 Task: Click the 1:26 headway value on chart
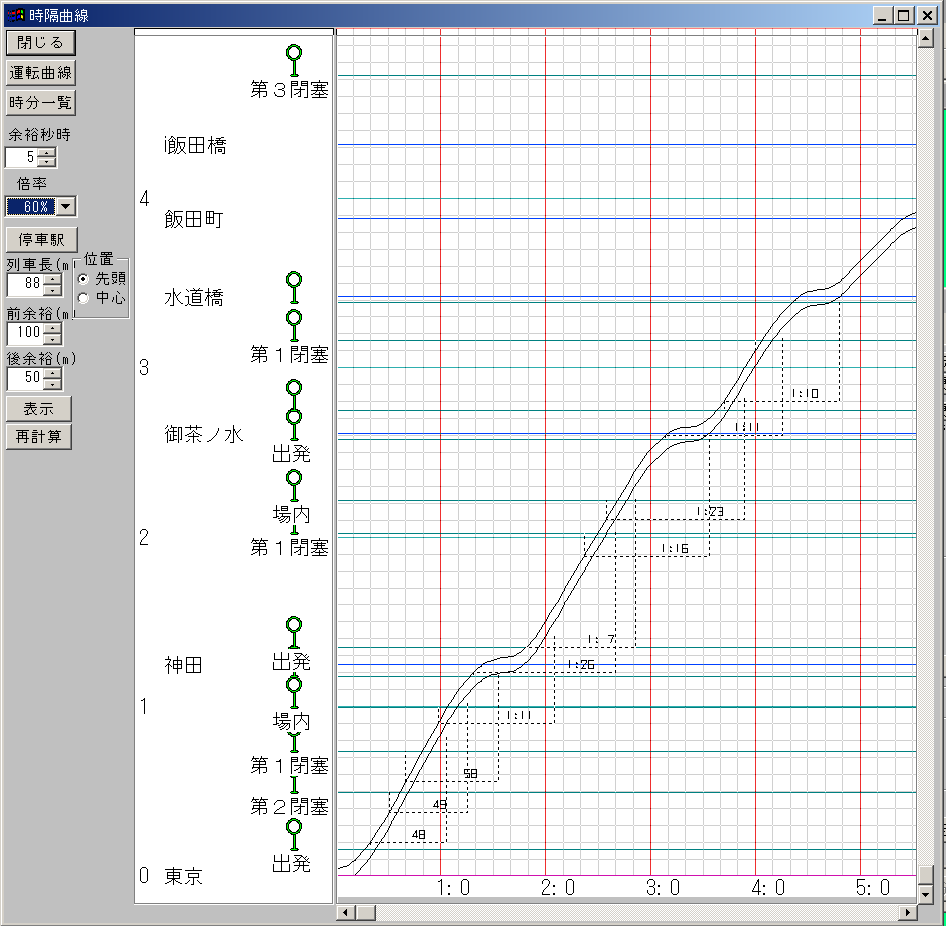581,664
